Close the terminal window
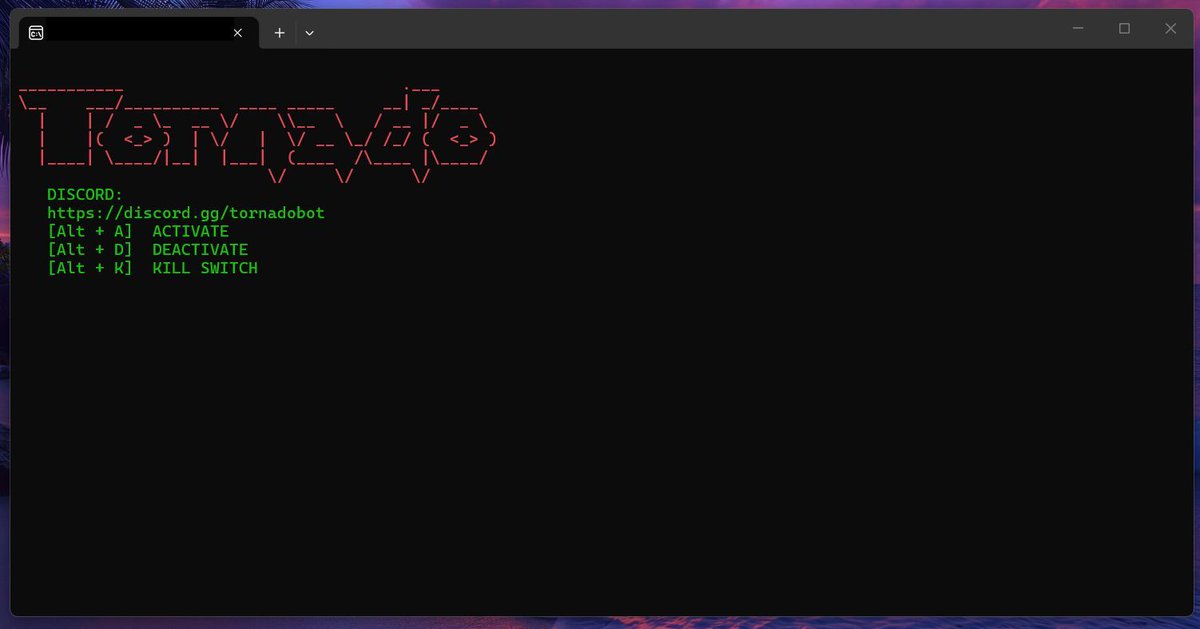 tap(1170, 29)
